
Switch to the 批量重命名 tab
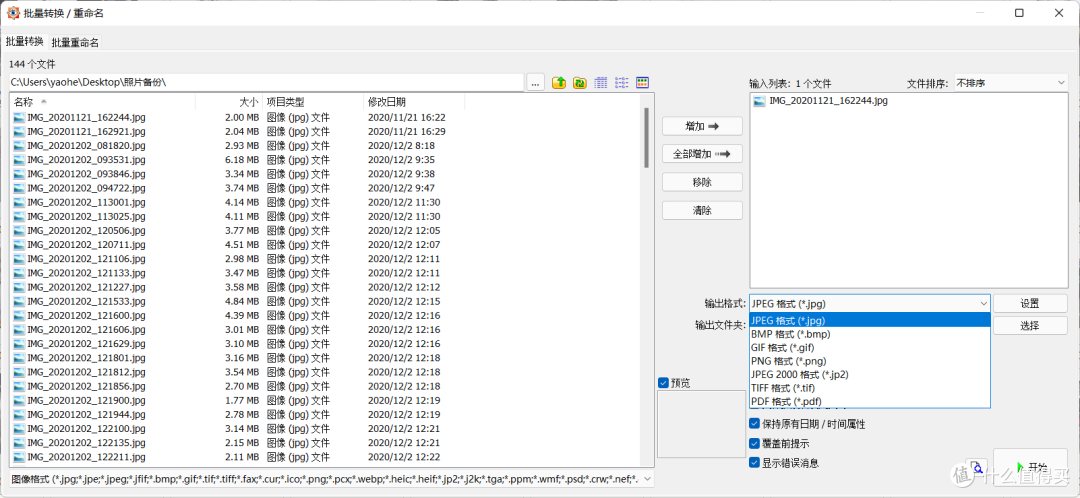pos(75,42)
